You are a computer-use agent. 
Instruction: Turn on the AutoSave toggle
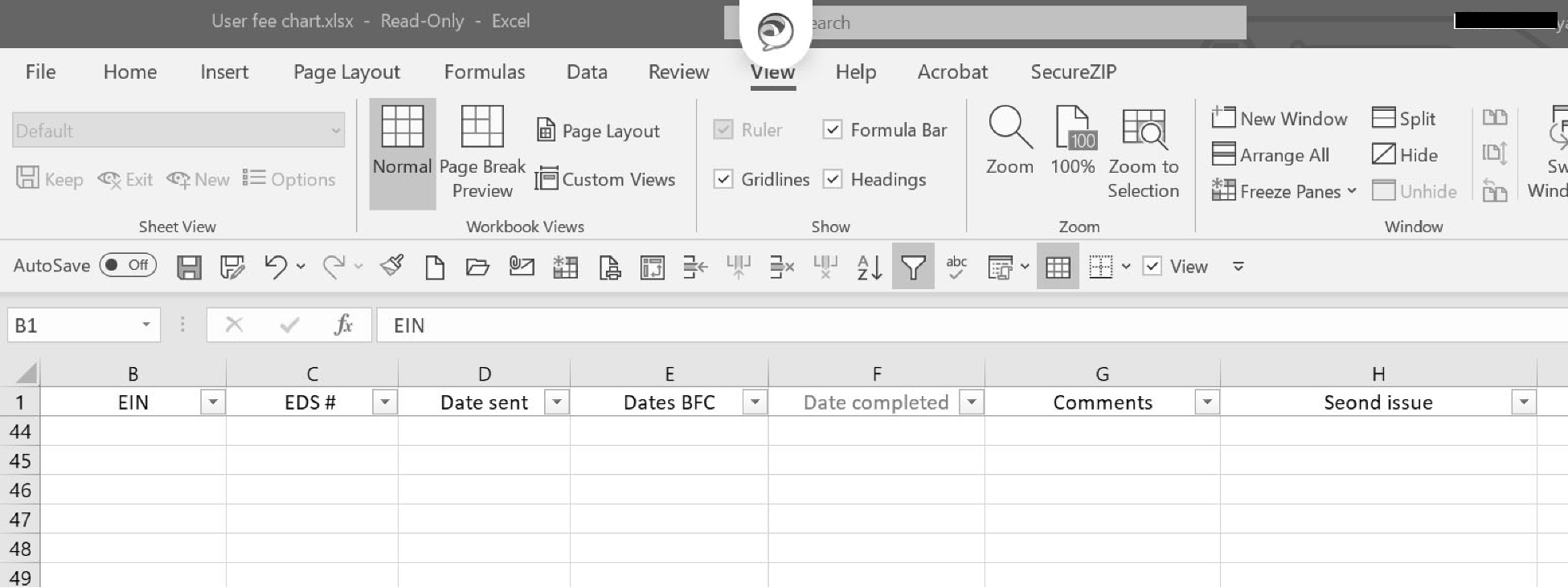coord(129,265)
